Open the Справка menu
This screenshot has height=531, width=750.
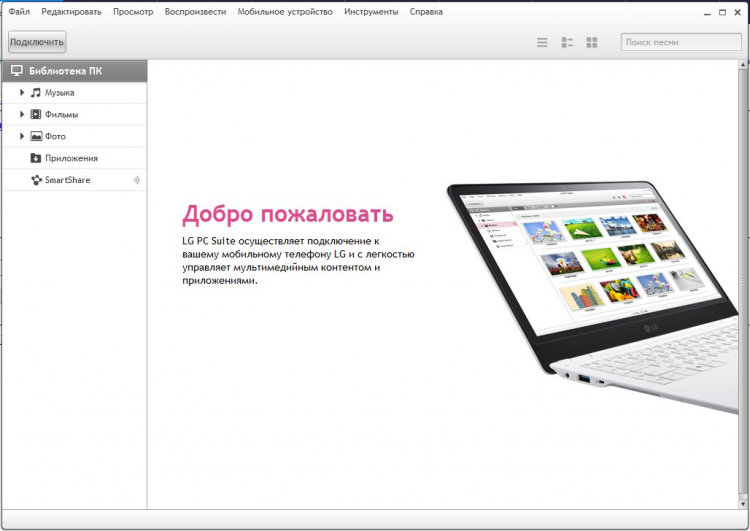(426, 11)
